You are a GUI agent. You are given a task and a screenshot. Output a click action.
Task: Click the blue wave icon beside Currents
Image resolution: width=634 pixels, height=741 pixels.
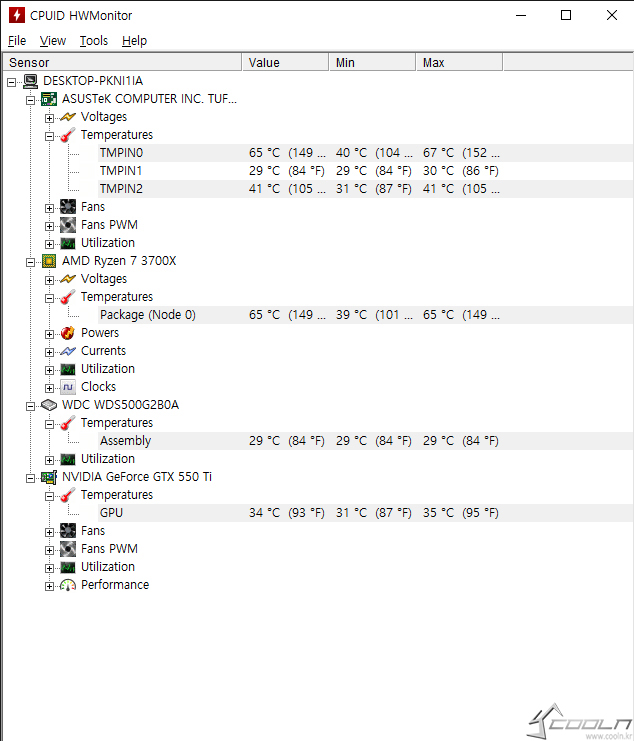[68, 351]
